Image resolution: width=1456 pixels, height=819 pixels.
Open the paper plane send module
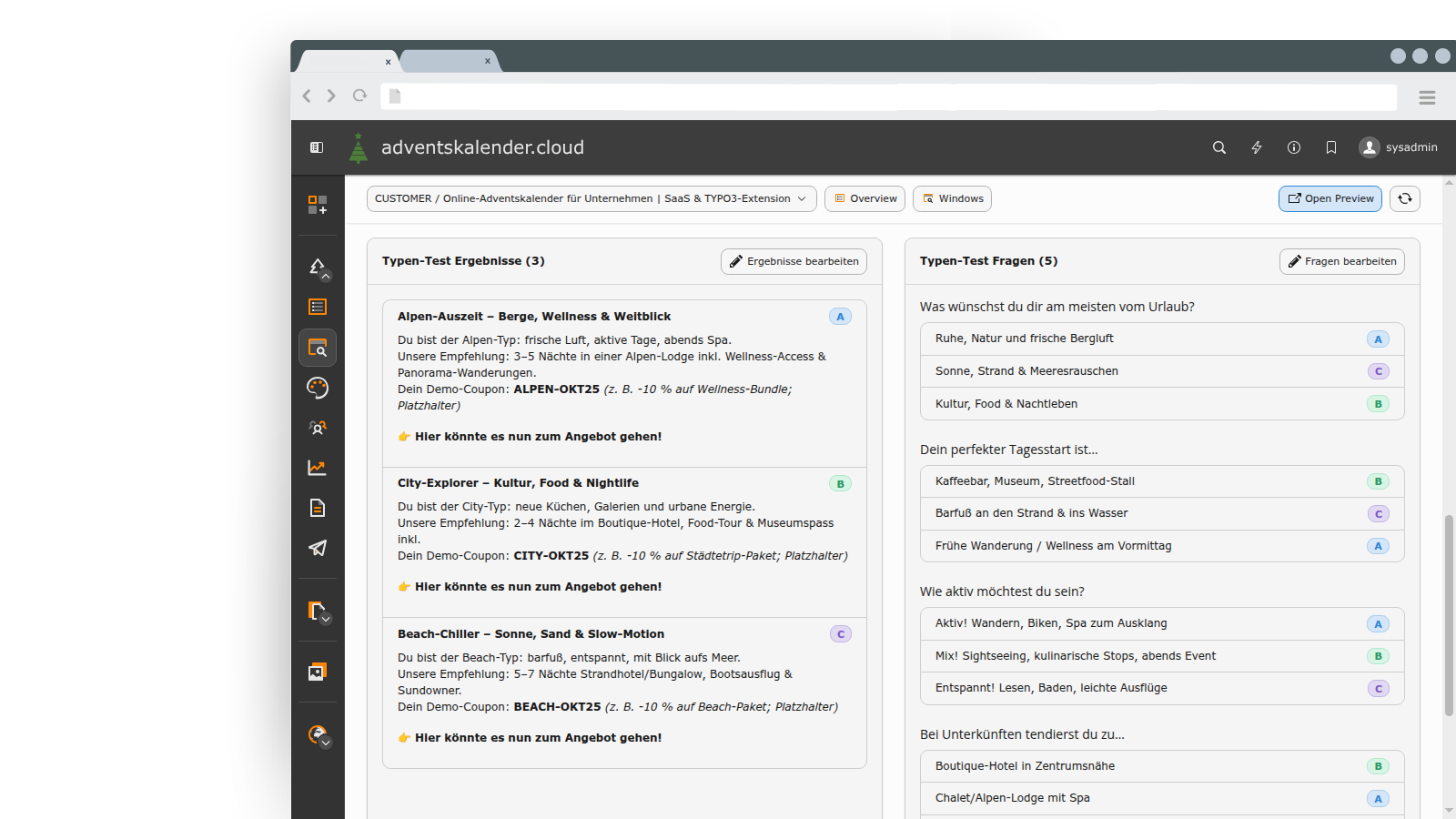click(x=317, y=548)
